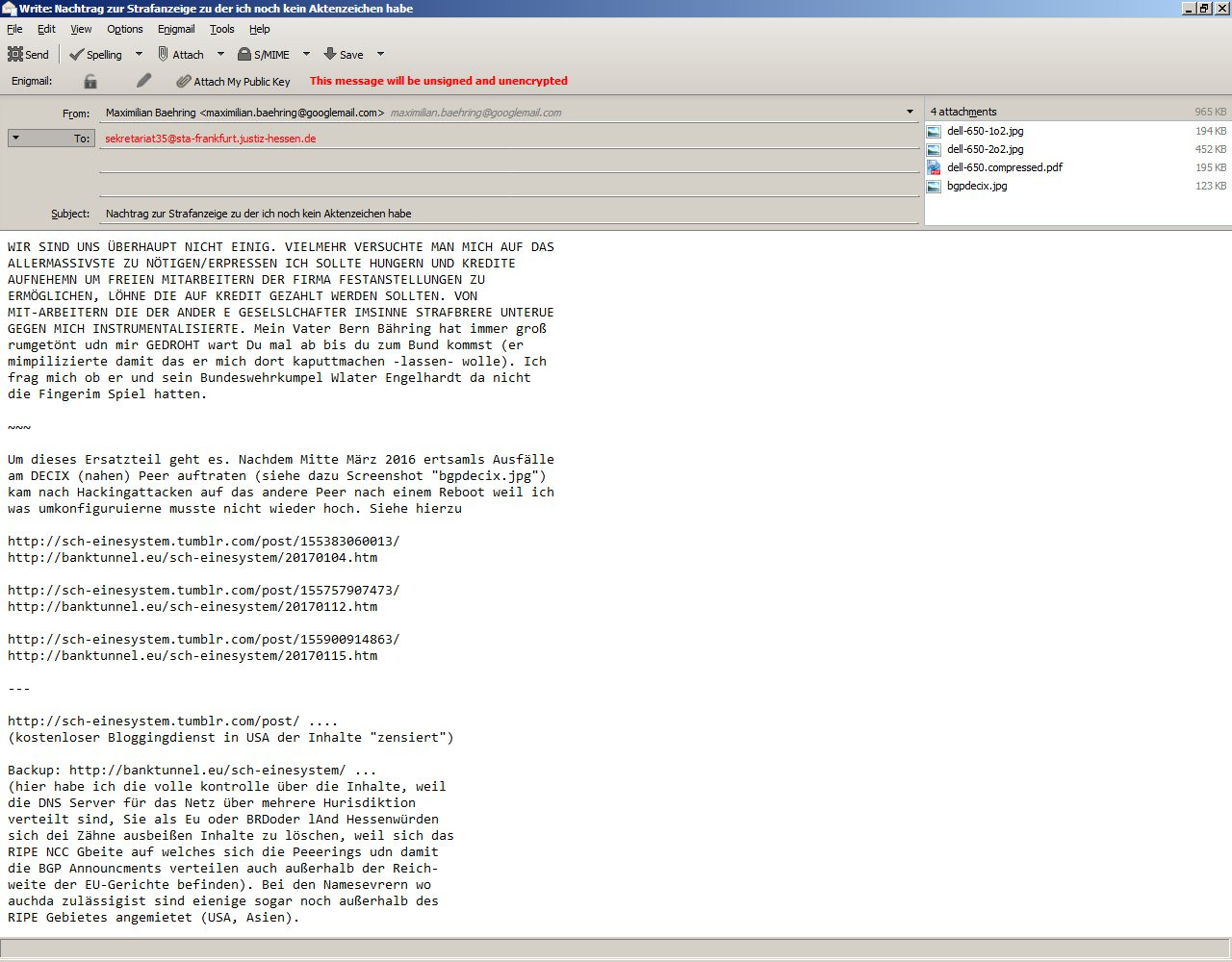The width and height of the screenshot is (1232, 962).
Task: Open the Enigmail menu
Action: (176, 30)
